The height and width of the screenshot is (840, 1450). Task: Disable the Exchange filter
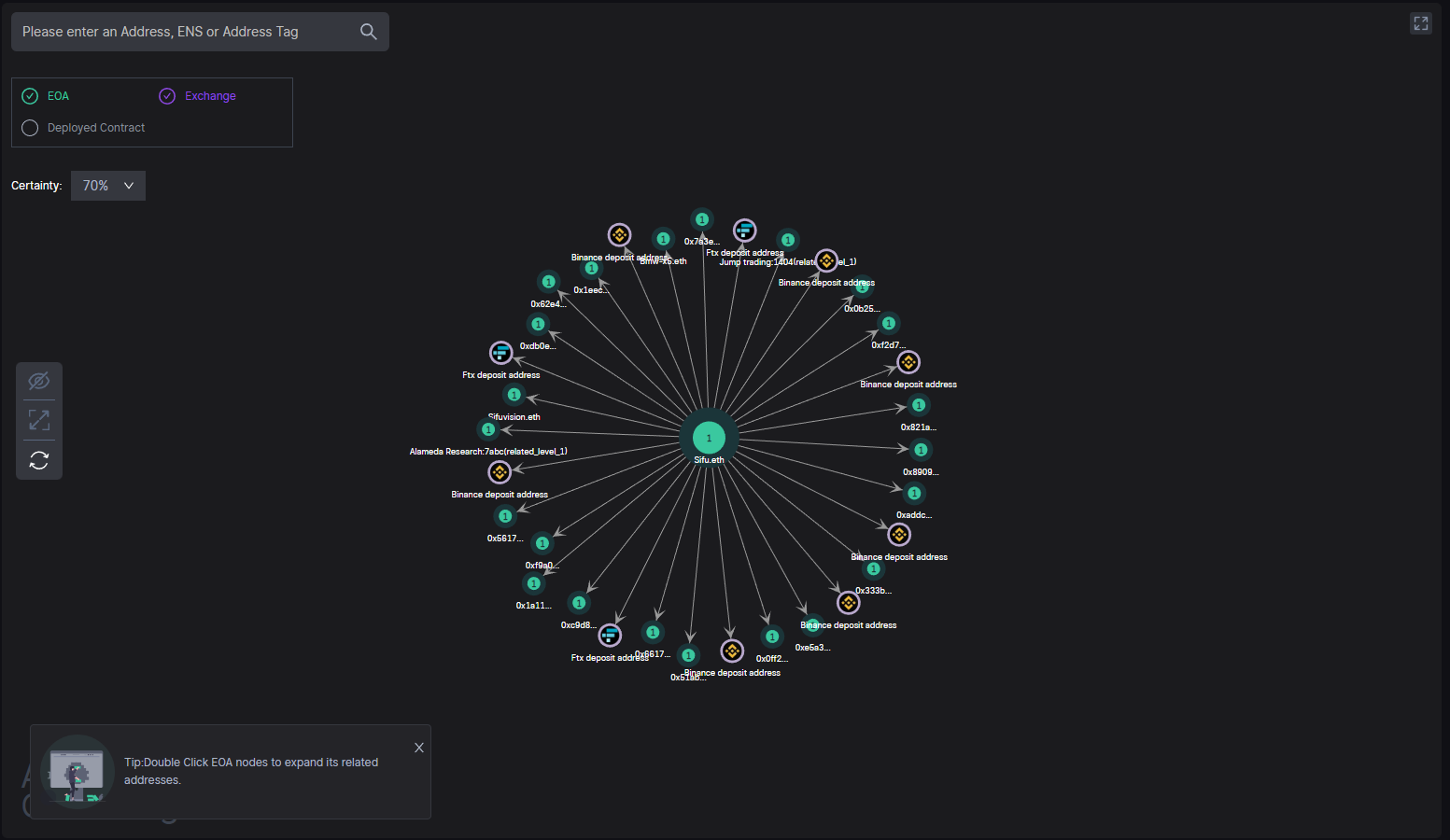pos(167,96)
